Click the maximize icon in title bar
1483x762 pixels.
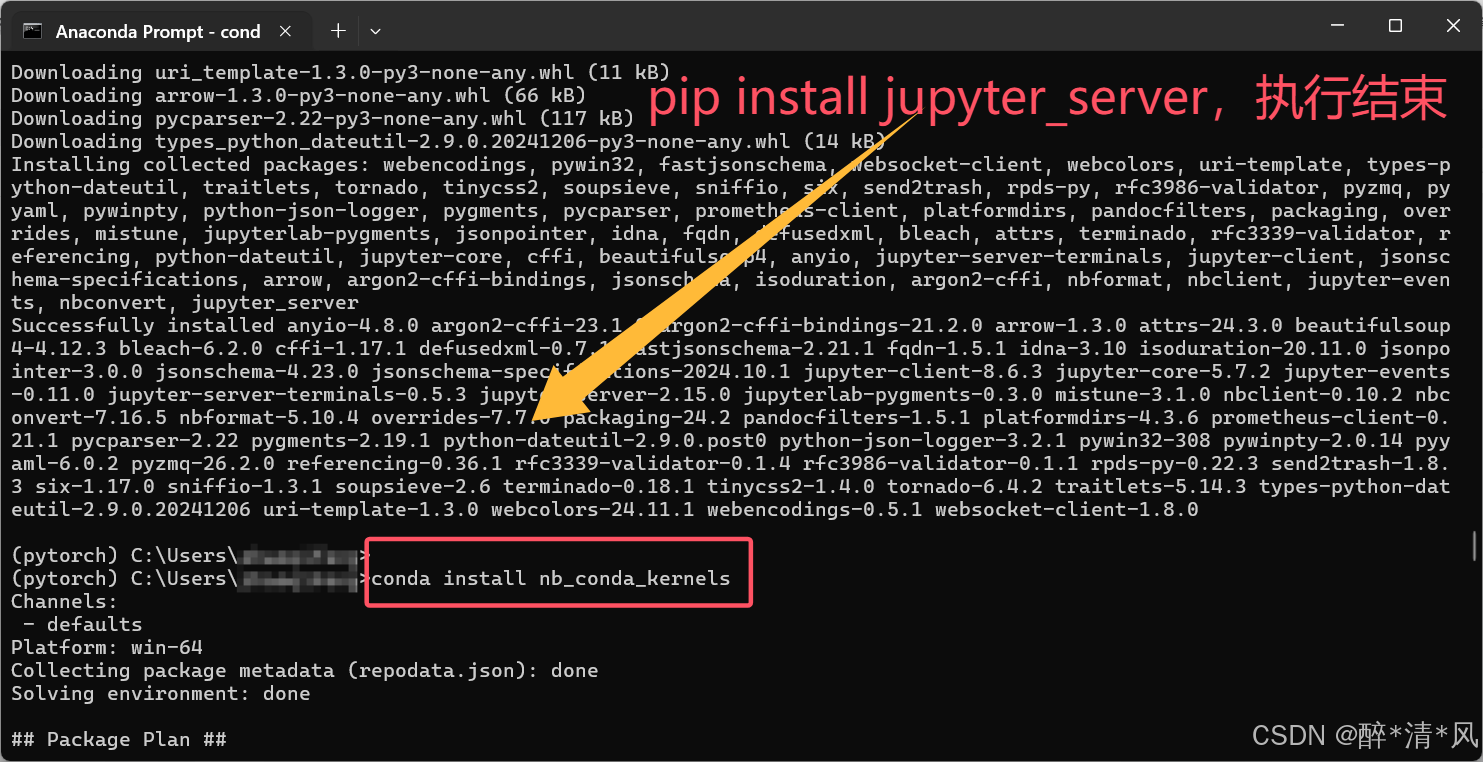(1394, 25)
